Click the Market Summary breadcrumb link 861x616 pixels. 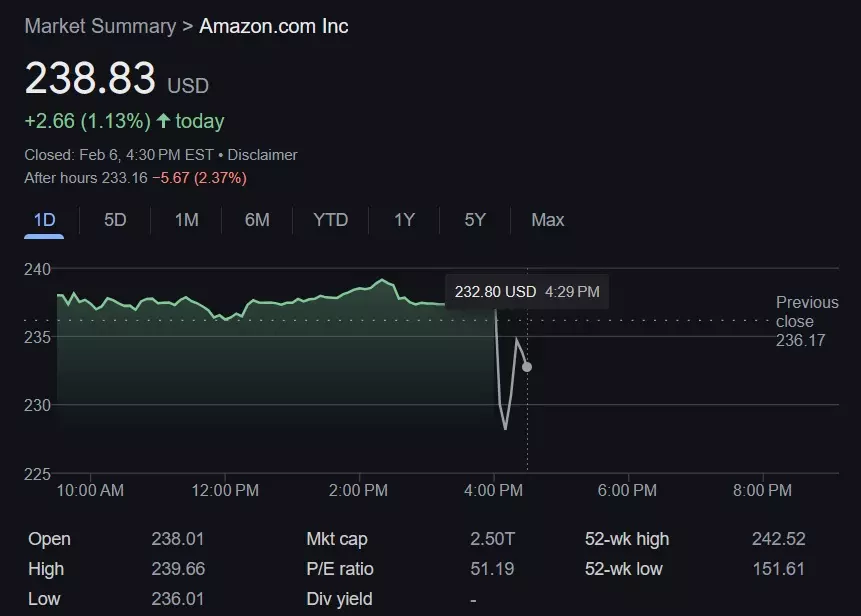(98, 26)
